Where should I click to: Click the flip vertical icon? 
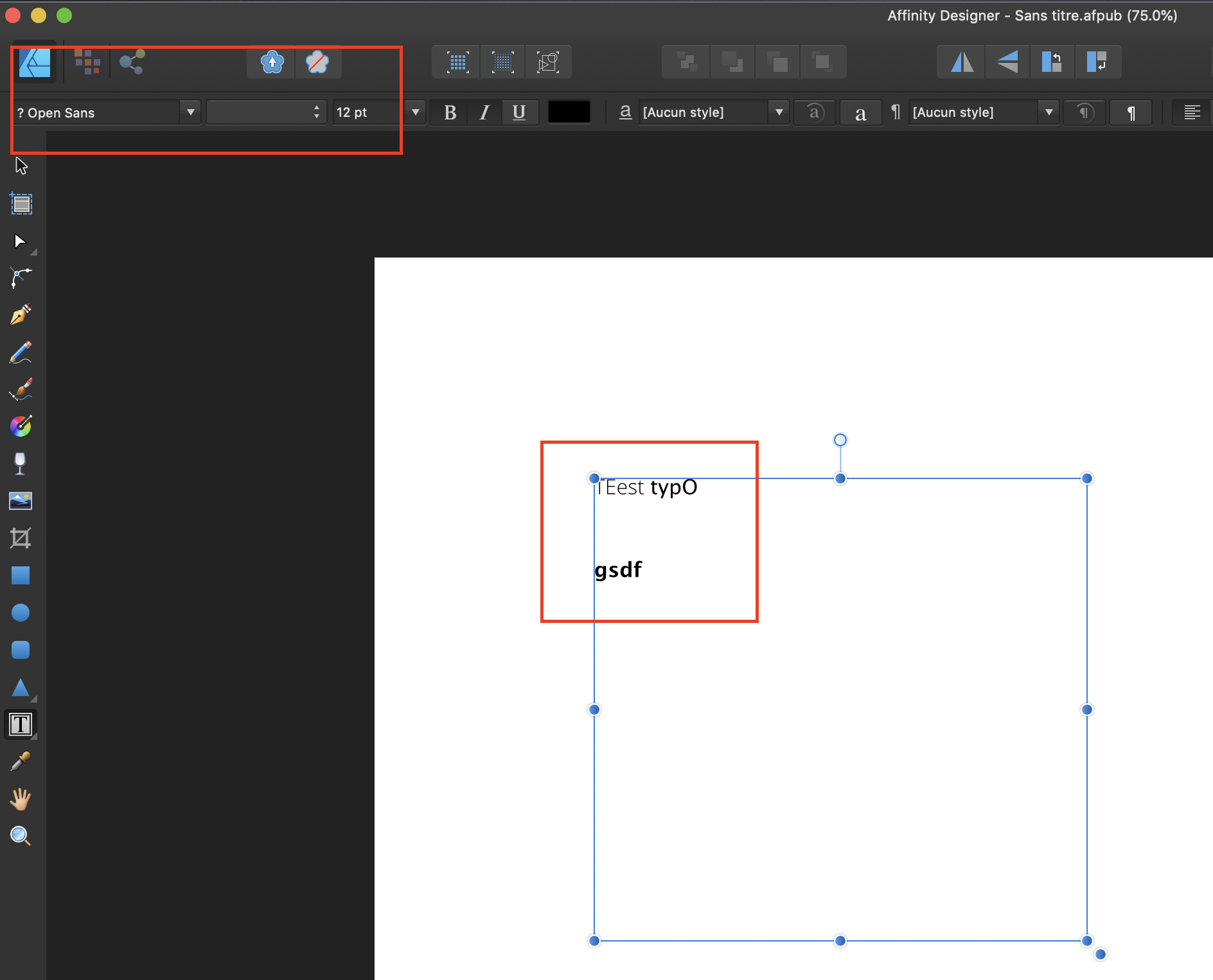(x=1007, y=62)
